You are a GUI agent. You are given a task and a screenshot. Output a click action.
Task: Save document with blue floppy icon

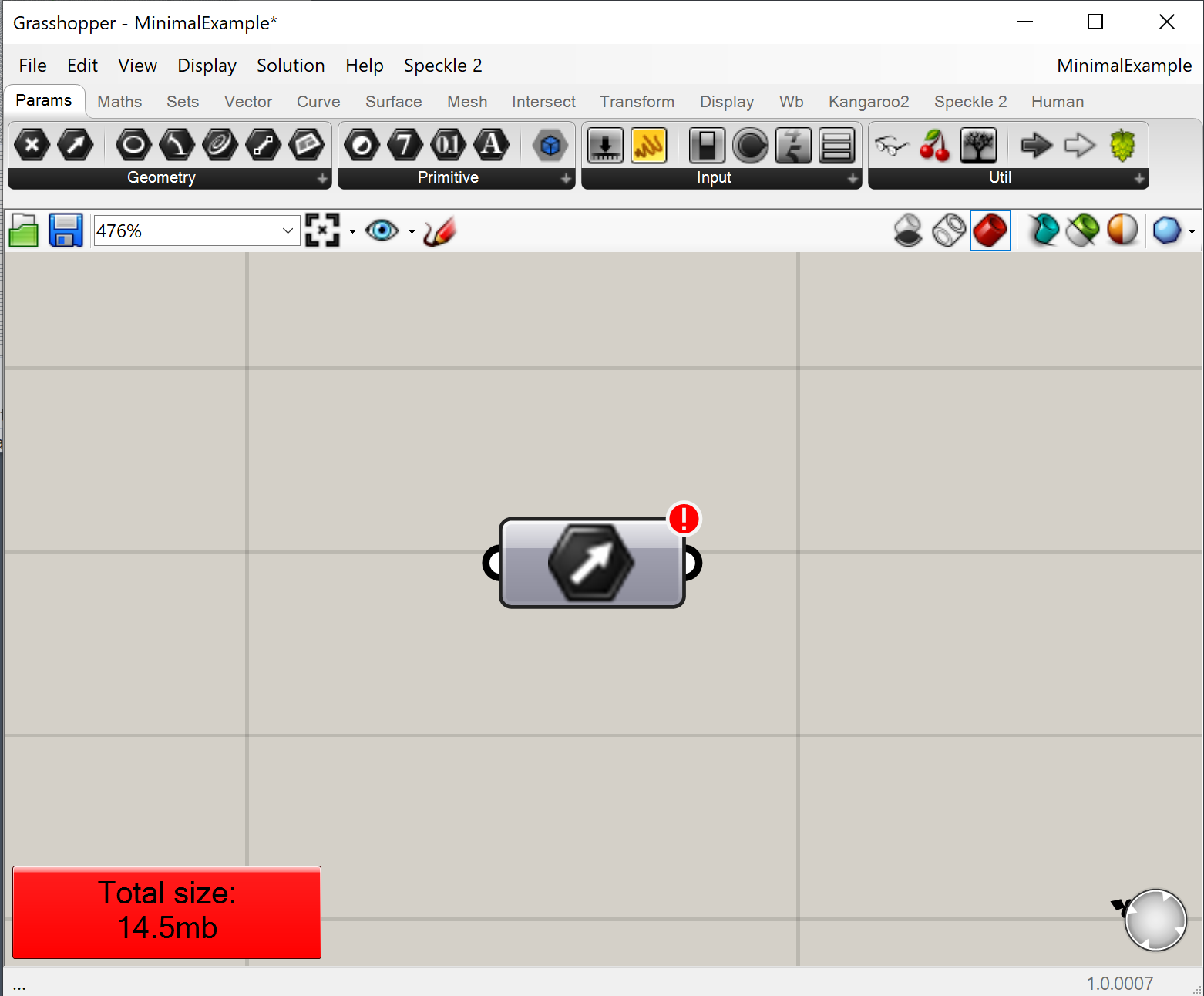tap(66, 230)
